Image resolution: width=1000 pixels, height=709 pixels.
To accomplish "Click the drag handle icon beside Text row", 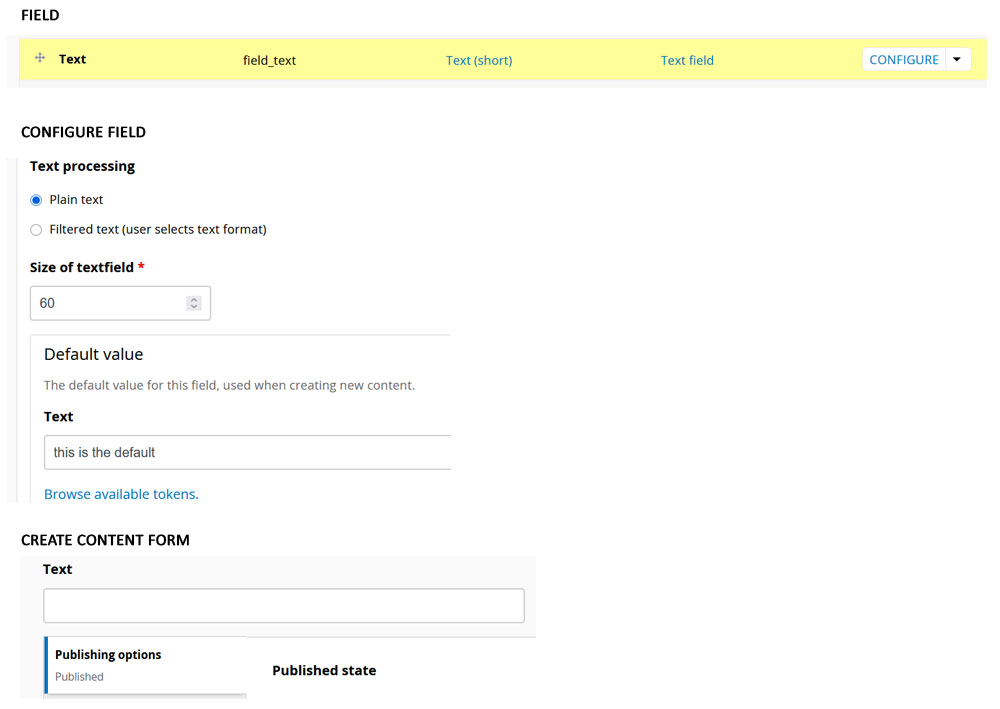I will [40, 58].
